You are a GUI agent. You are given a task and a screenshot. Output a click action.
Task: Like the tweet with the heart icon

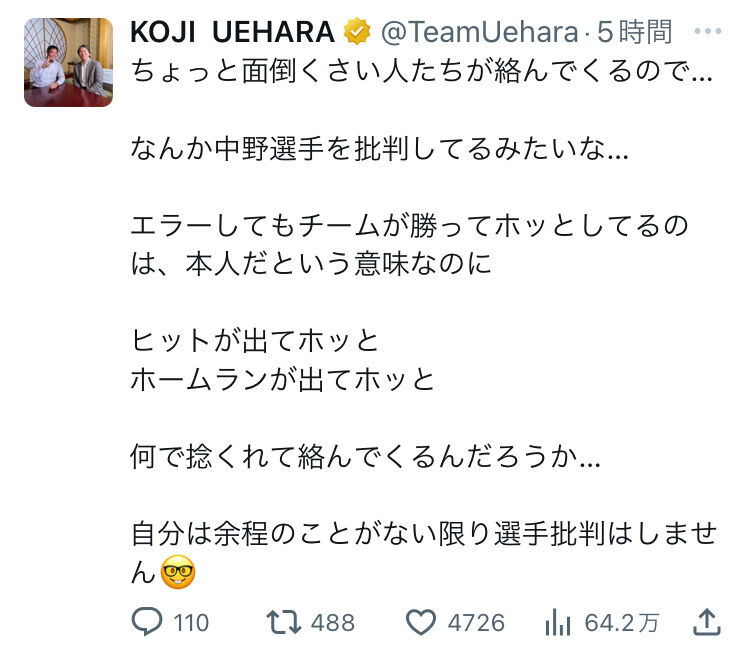[x=422, y=622]
